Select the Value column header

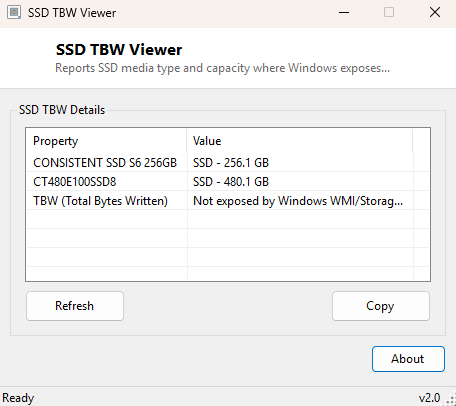300,141
